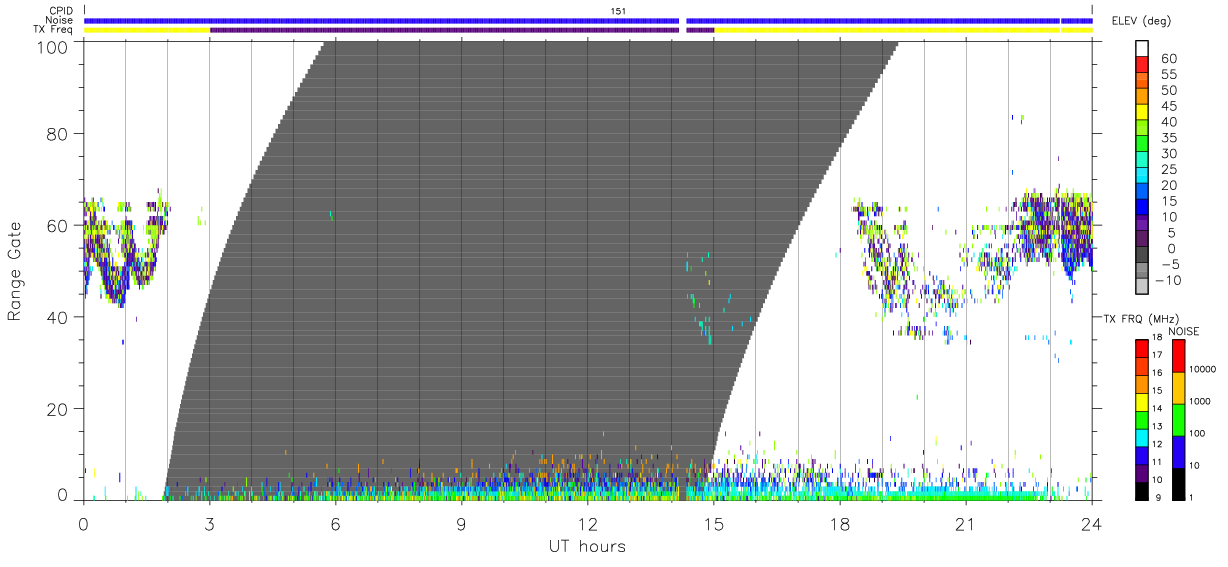The width and height of the screenshot is (1228, 567).
Task: Click the ELEV colorbar label '30'
Action: pyautogui.click(x=1168, y=154)
